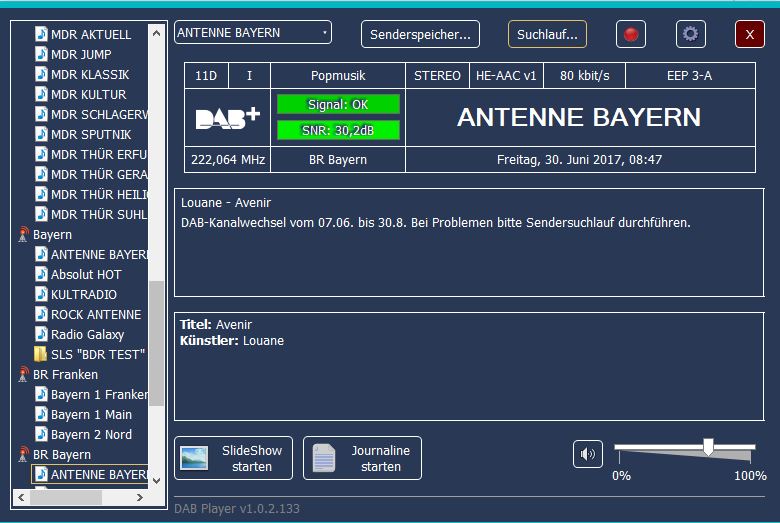Start the Journaline text service
This screenshot has height=523, width=780.
[362, 458]
